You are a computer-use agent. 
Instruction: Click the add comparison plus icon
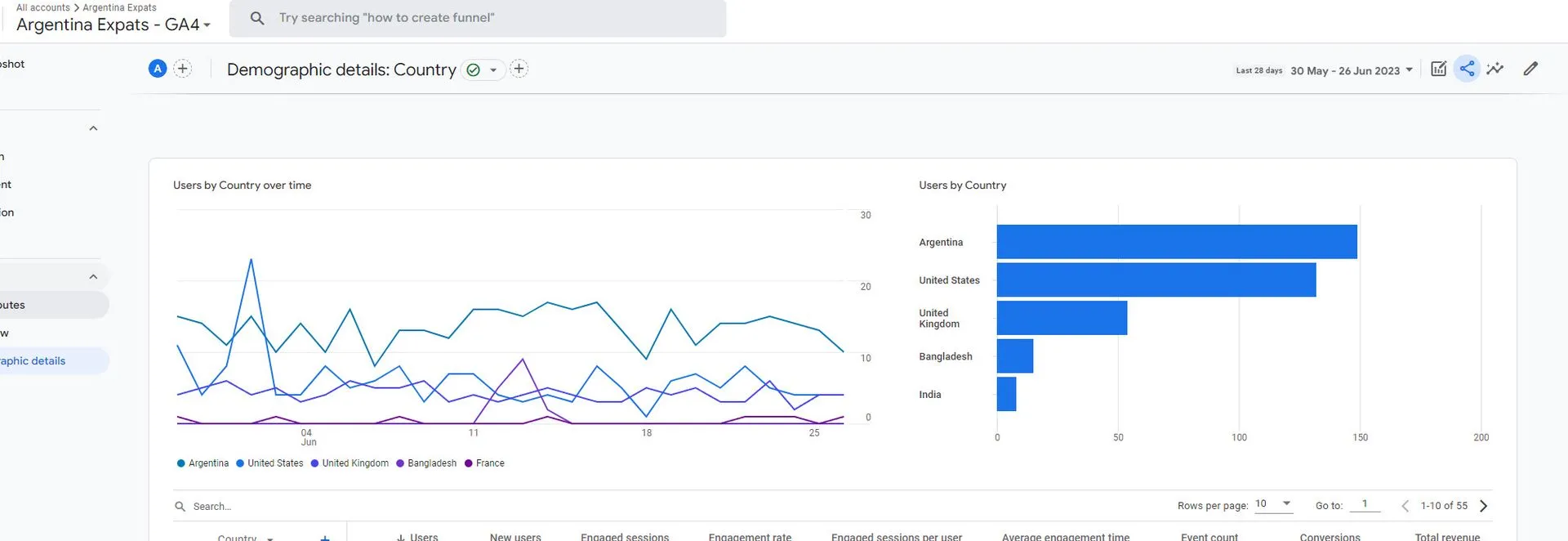(183, 69)
